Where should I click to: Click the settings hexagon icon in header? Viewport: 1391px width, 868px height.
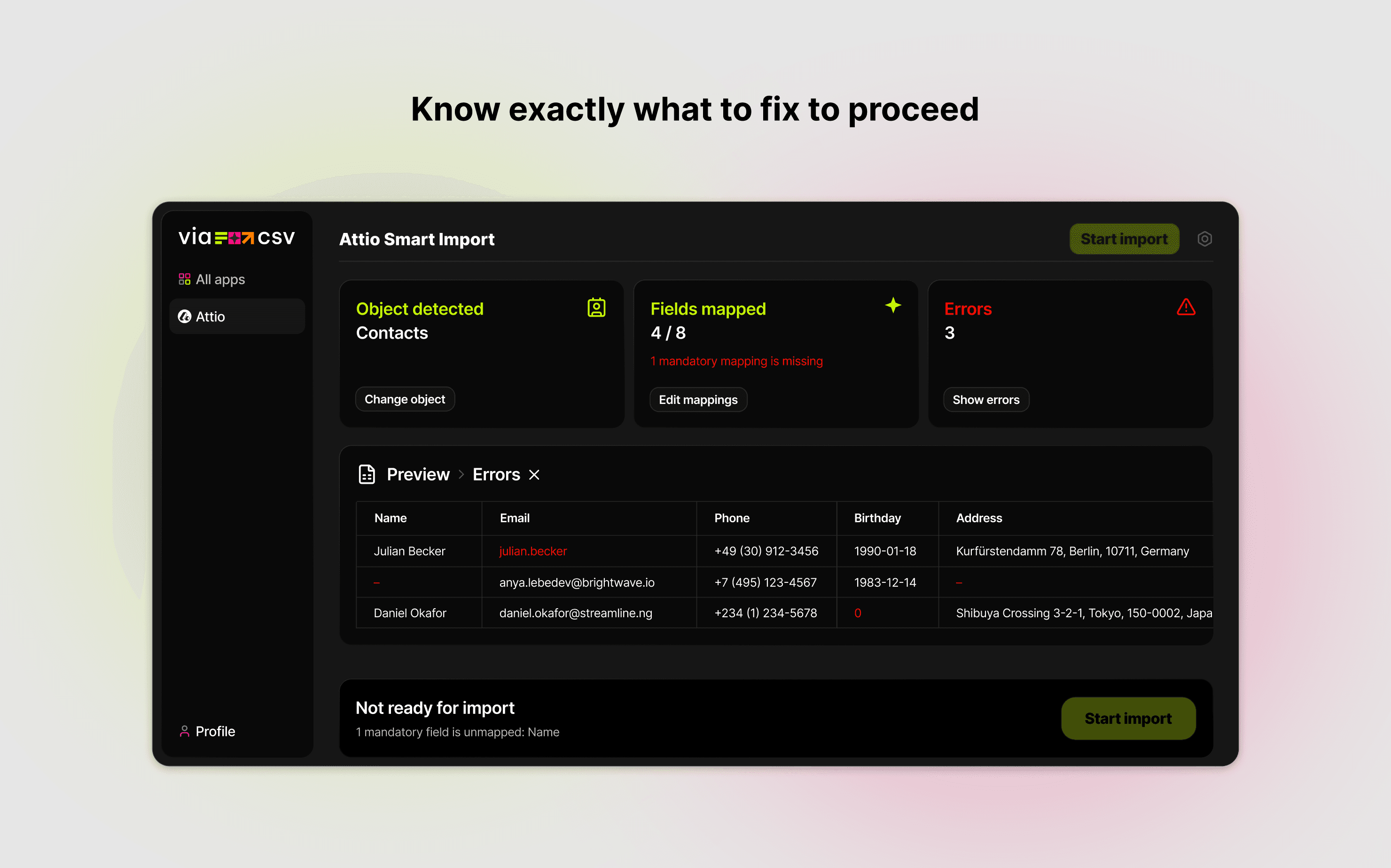pyautogui.click(x=1204, y=239)
